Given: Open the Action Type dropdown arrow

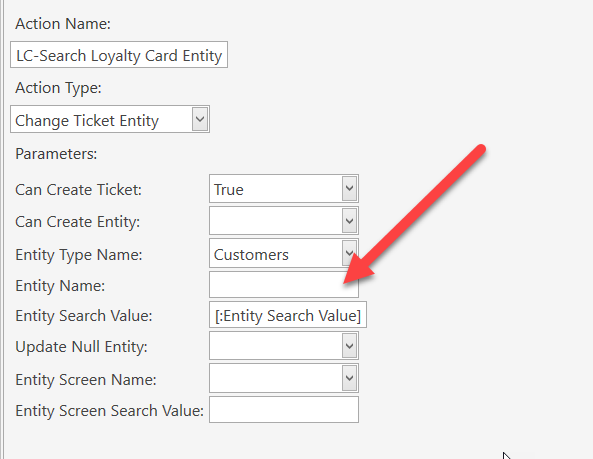Looking at the screenshot, I should (x=200, y=119).
